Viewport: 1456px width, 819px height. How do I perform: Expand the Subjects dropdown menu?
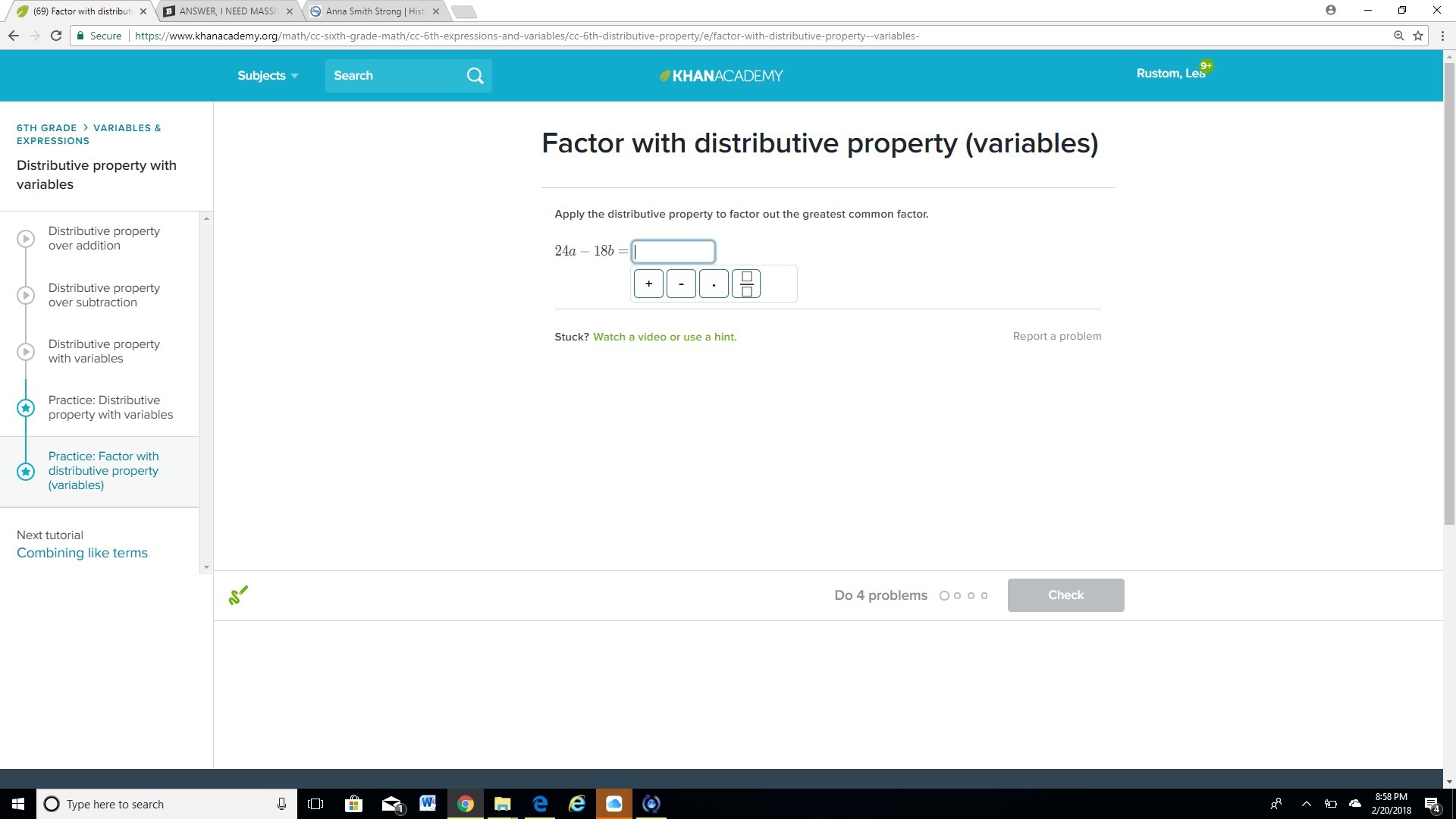point(268,76)
